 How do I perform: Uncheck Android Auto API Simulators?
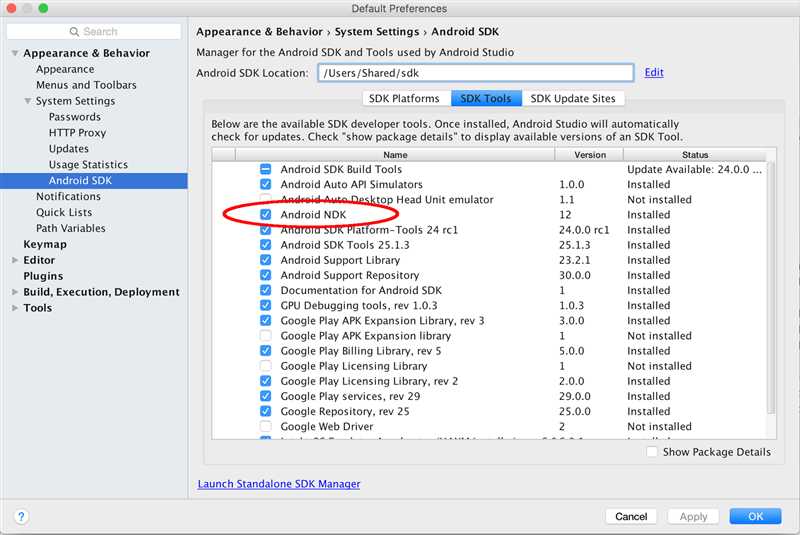[265, 184]
